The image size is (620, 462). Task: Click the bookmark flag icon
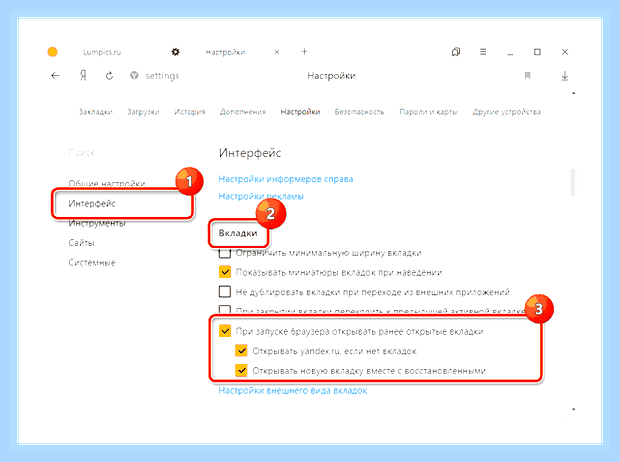click(527, 75)
